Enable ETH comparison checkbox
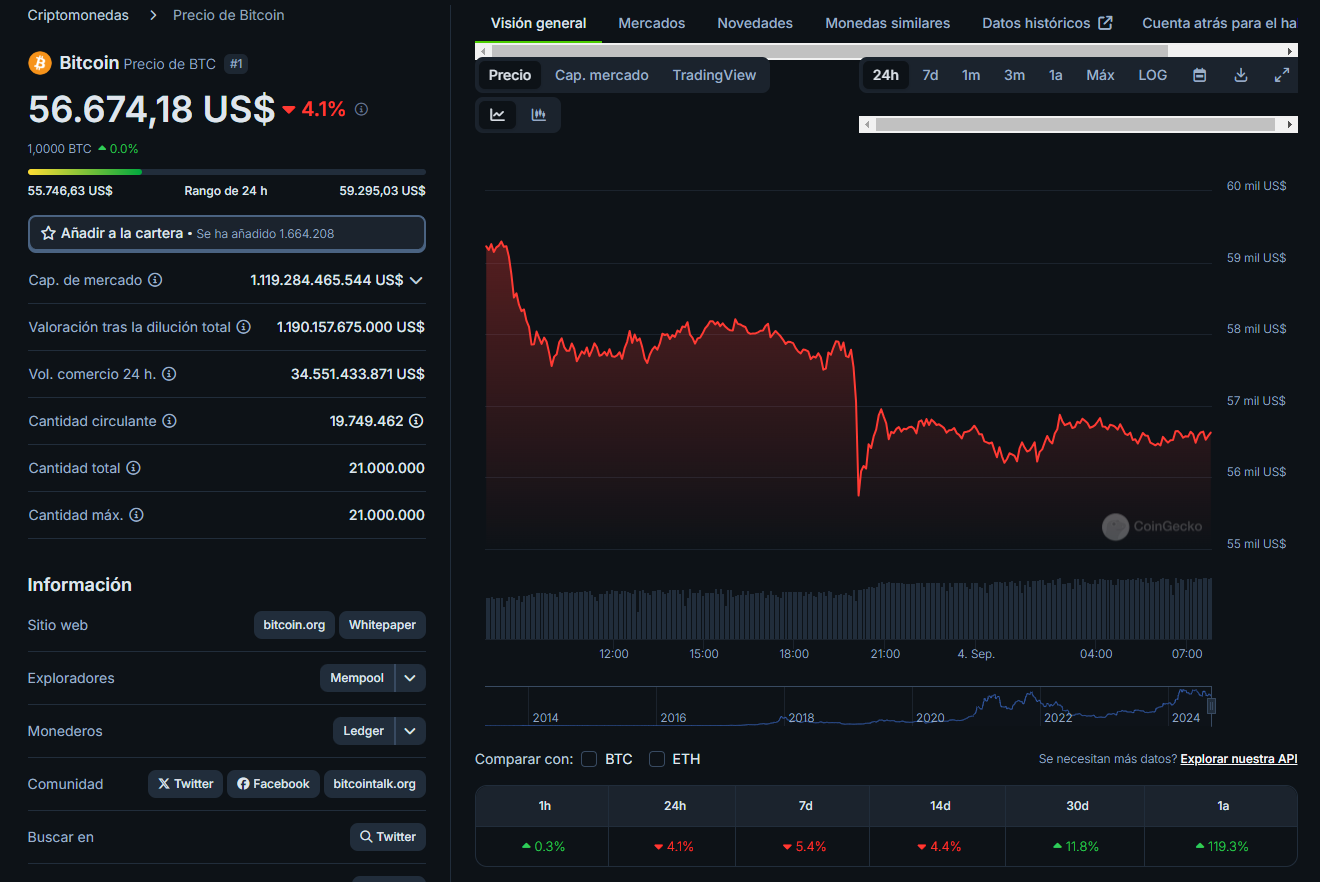Image resolution: width=1320 pixels, height=882 pixels. [x=657, y=759]
